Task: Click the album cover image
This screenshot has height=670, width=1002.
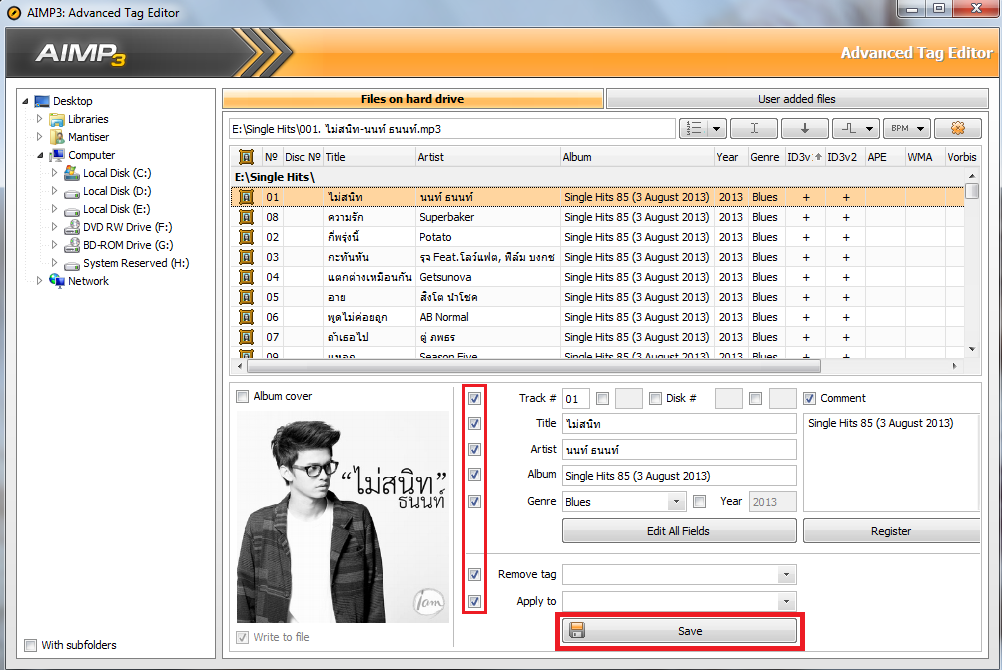Action: [x=343, y=517]
